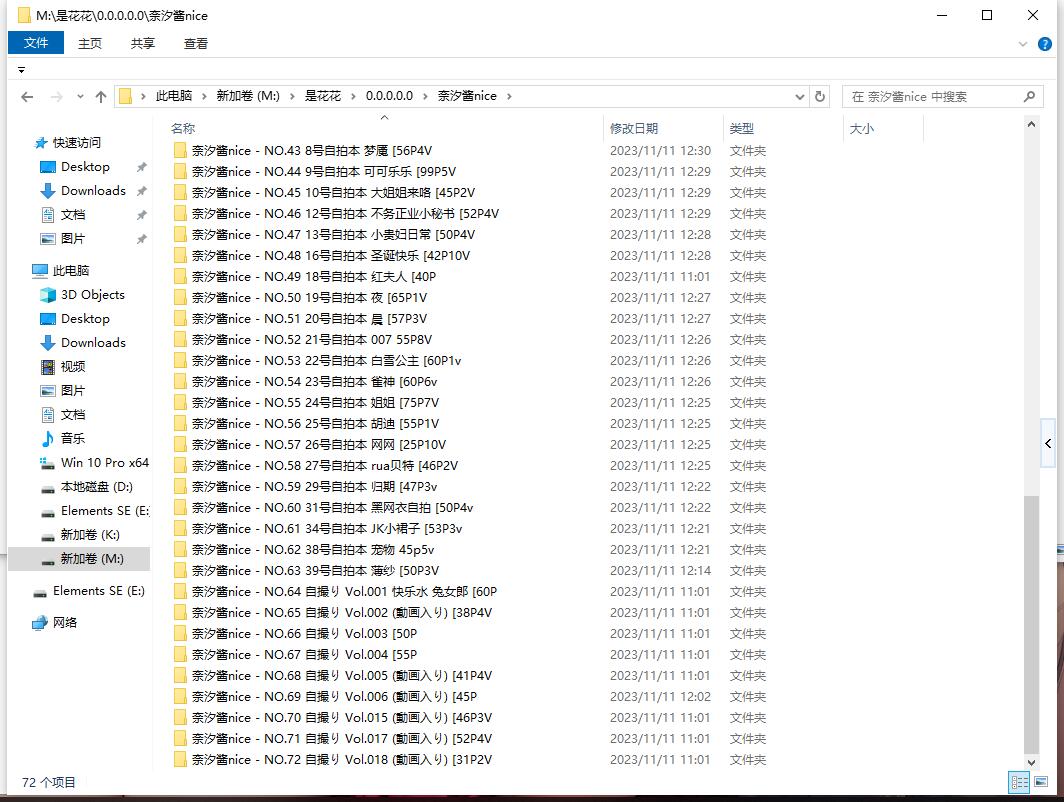Select folder NO.61 34号自拍本 JK小裙子

point(326,529)
